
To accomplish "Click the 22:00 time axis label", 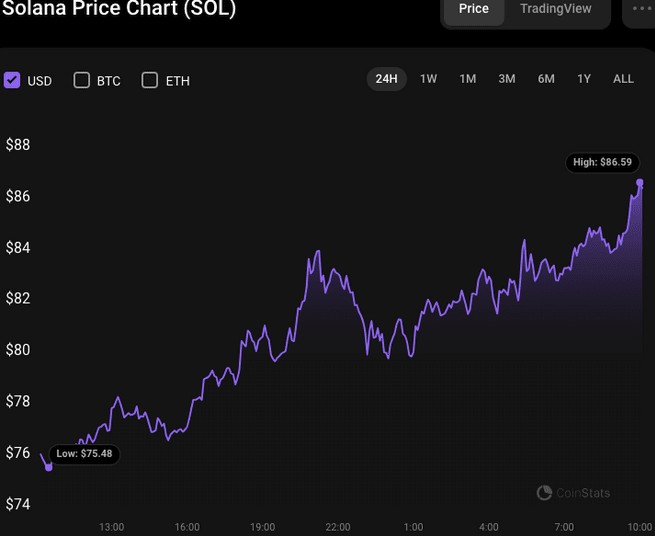I will pos(338,527).
